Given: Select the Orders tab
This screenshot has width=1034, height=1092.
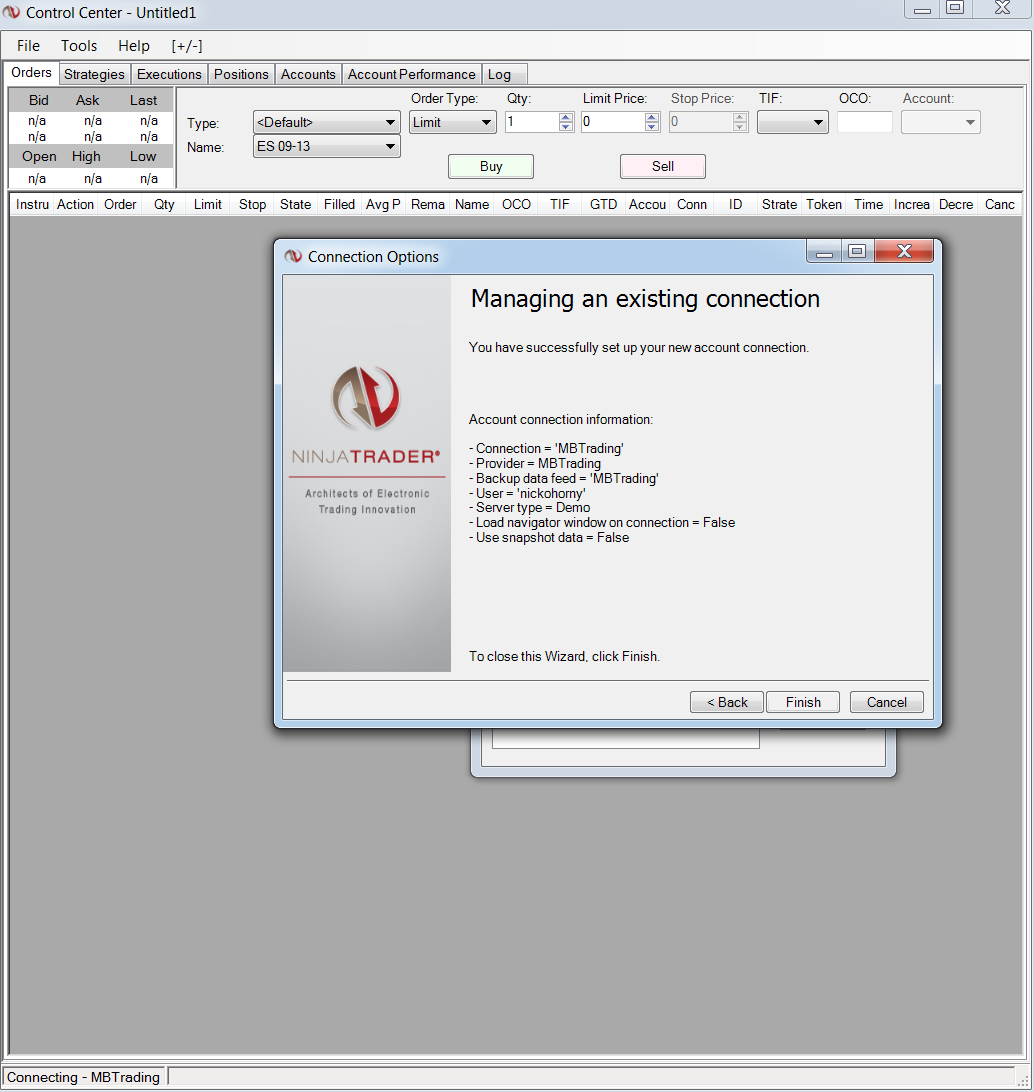Looking at the screenshot, I should pyautogui.click(x=31, y=72).
